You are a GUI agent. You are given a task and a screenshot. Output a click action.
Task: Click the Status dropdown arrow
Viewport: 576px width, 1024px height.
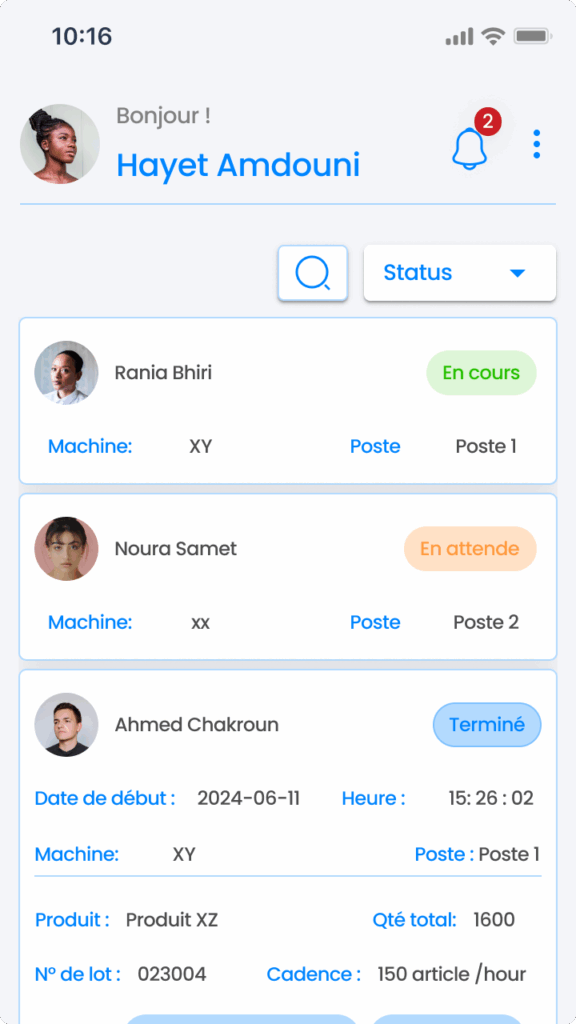pos(517,273)
